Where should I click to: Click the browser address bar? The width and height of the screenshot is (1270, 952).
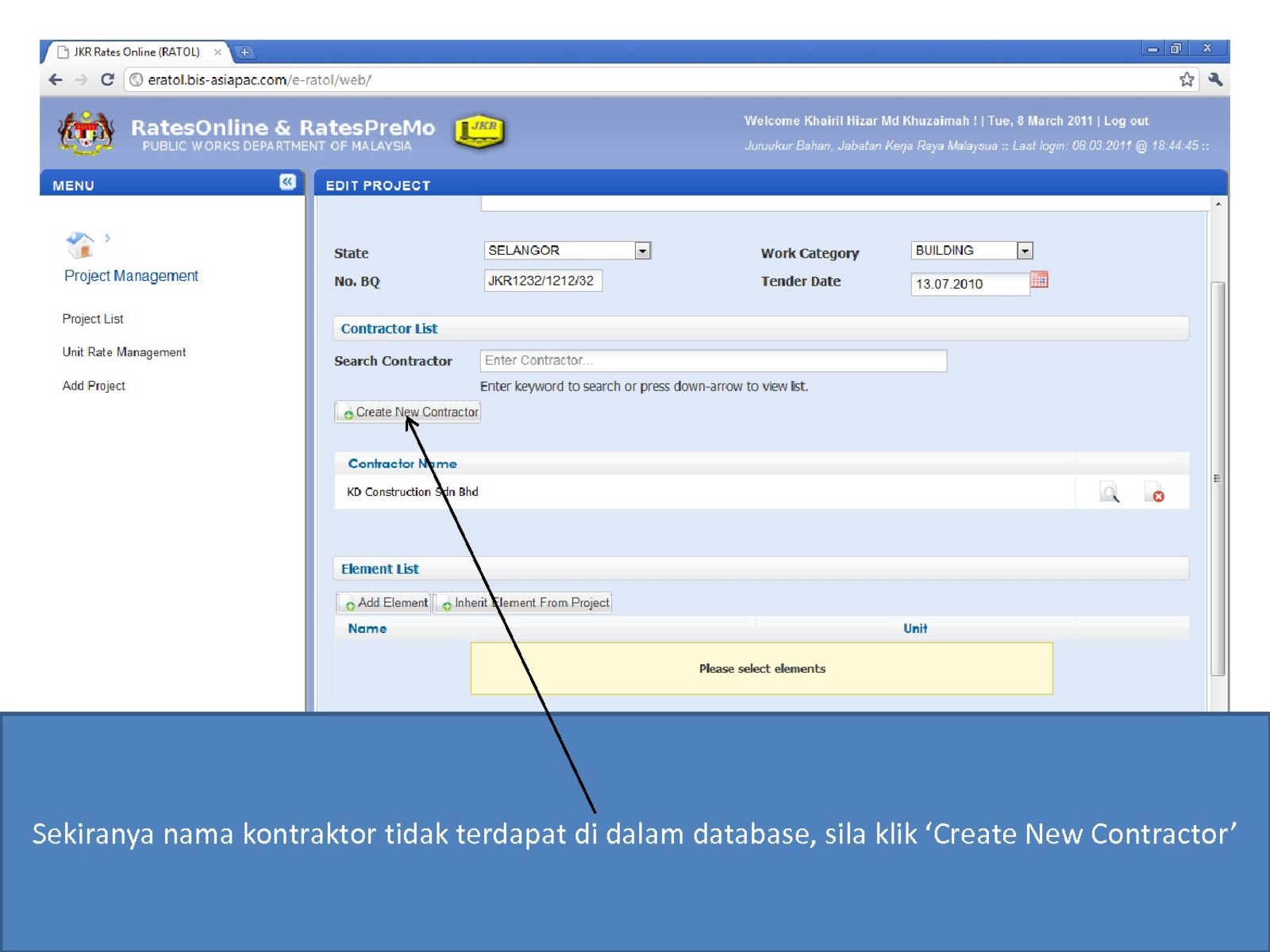651,80
